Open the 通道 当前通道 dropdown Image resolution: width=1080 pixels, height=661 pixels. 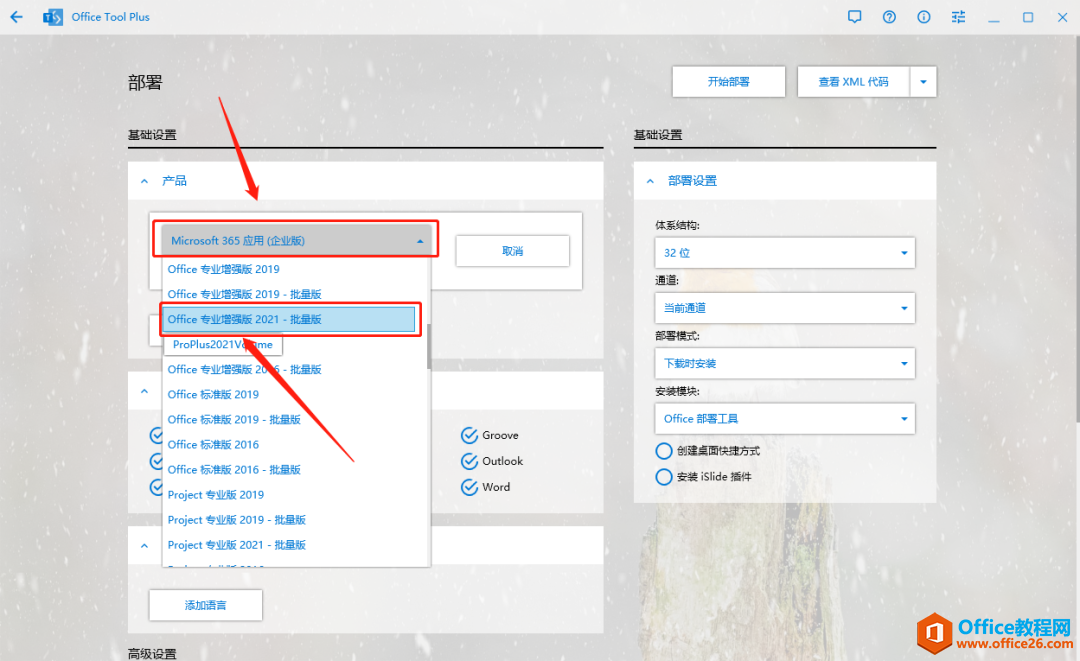(785, 308)
